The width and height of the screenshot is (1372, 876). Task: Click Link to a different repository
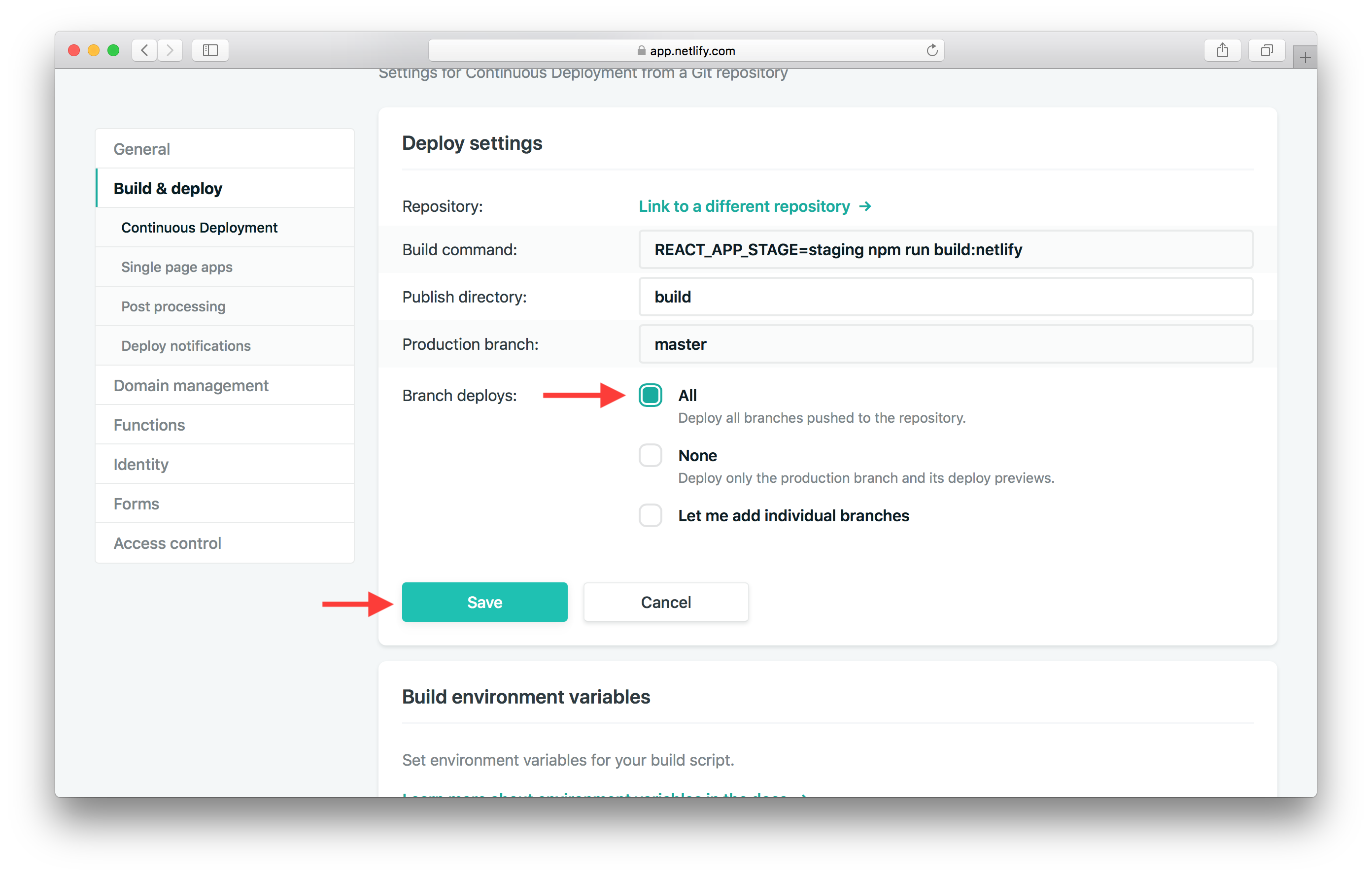point(756,206)
